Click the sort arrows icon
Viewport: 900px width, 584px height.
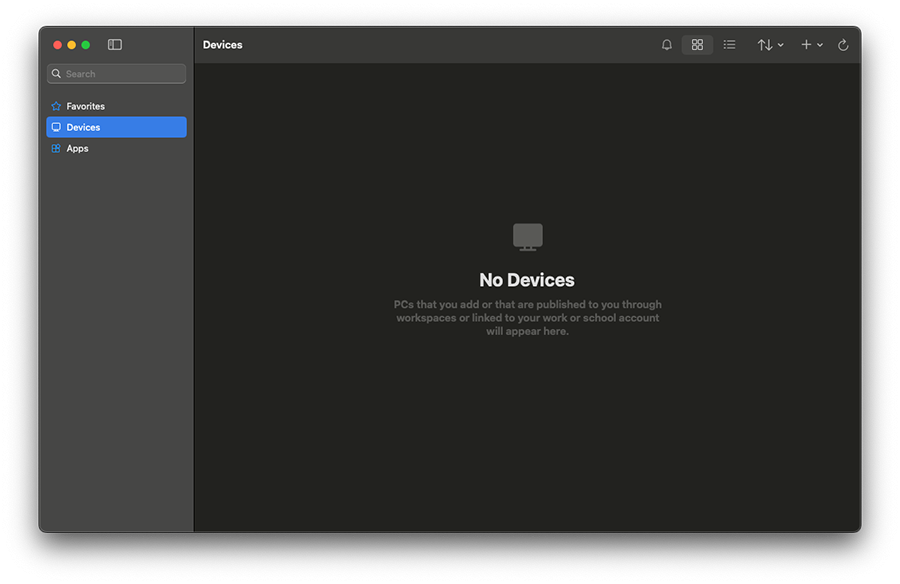[x=764, y=45]
